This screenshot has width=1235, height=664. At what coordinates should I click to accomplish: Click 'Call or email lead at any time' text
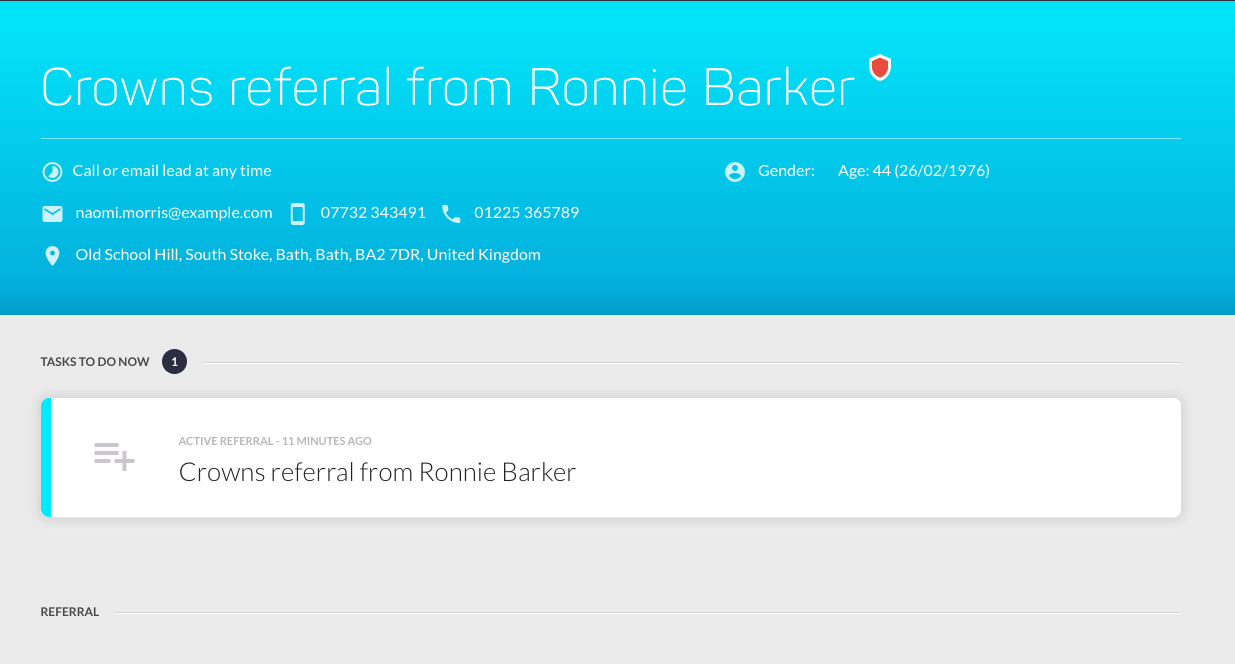point(172,171)
